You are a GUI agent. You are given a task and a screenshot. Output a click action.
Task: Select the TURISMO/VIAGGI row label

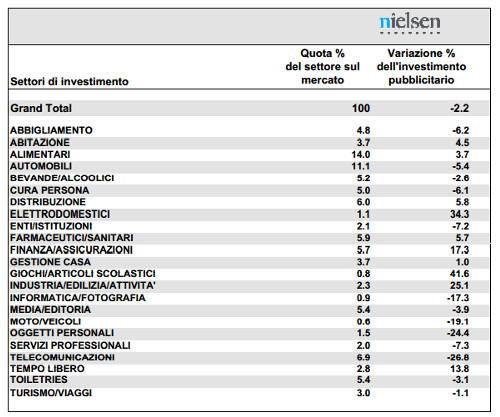point(51,393)
